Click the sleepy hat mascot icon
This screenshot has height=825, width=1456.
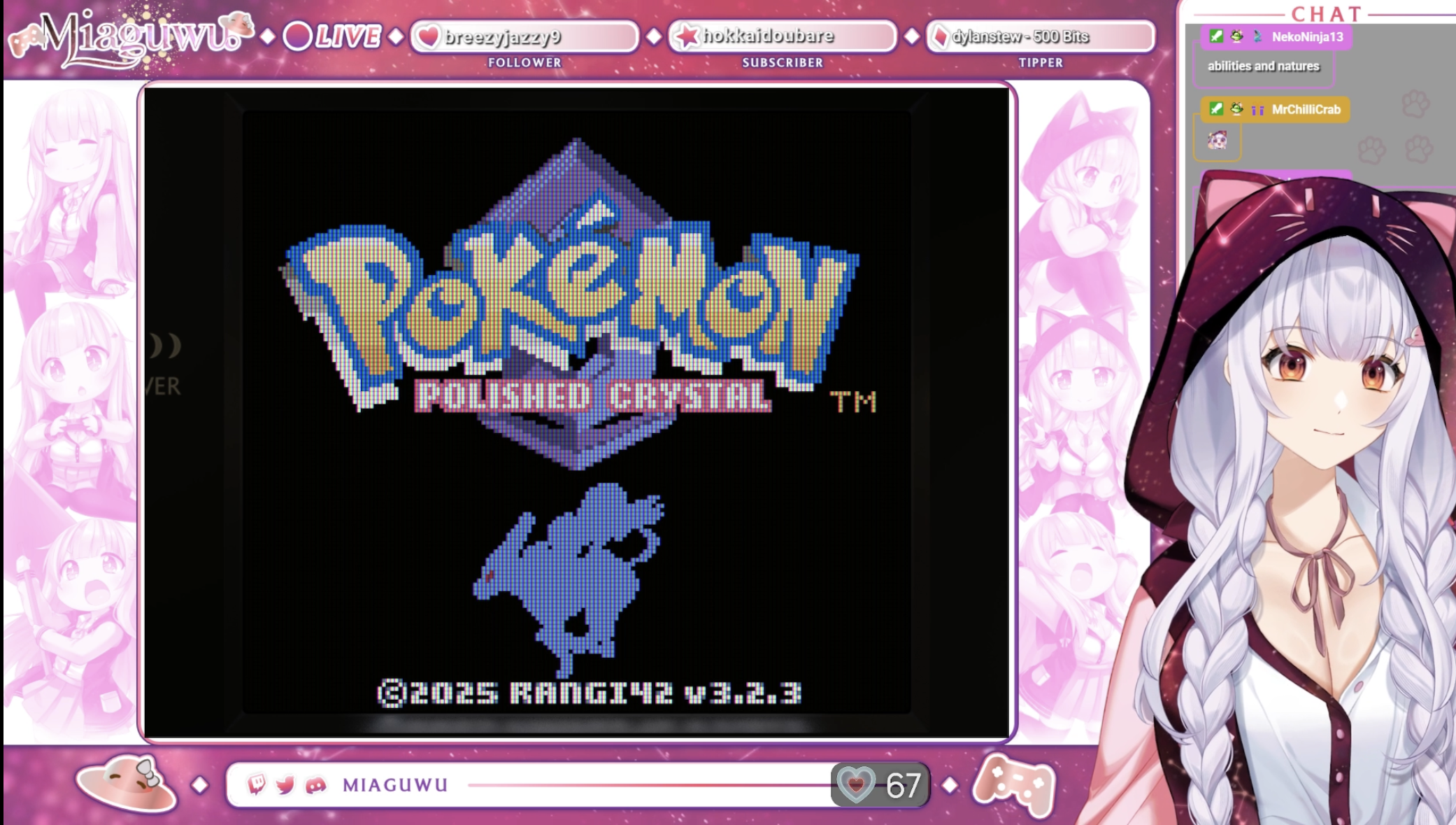click(x=127, y=783)
